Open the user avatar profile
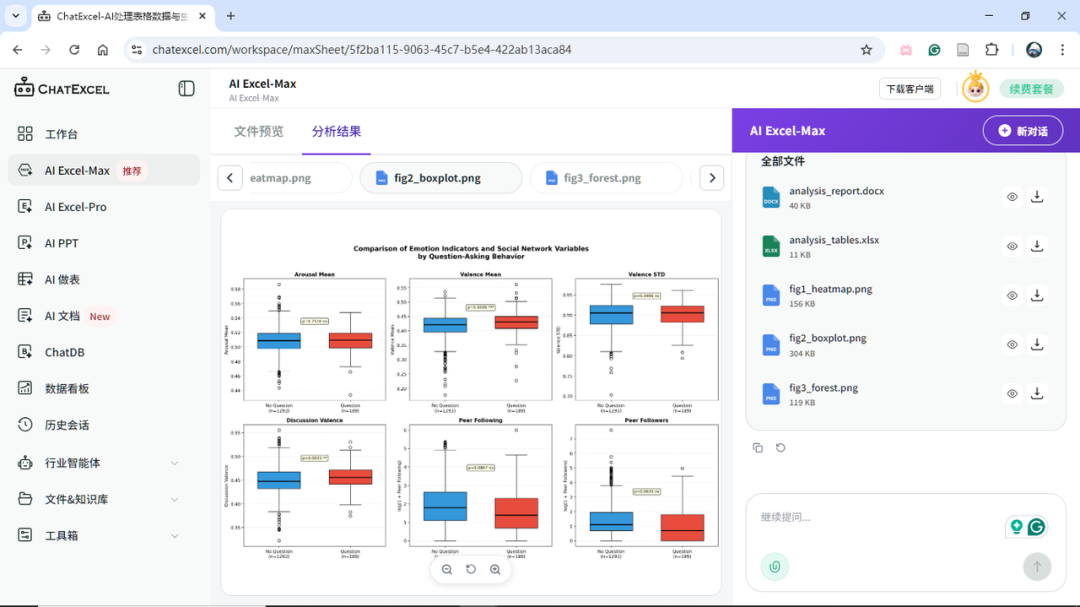 (975, 88)
